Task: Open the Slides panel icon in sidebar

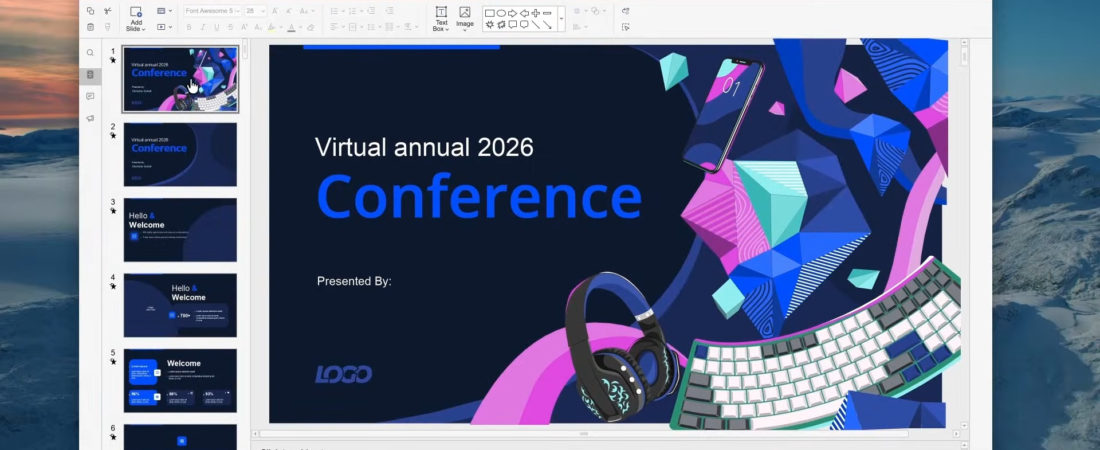Action: pyautogui.click(x=90, y=74)
